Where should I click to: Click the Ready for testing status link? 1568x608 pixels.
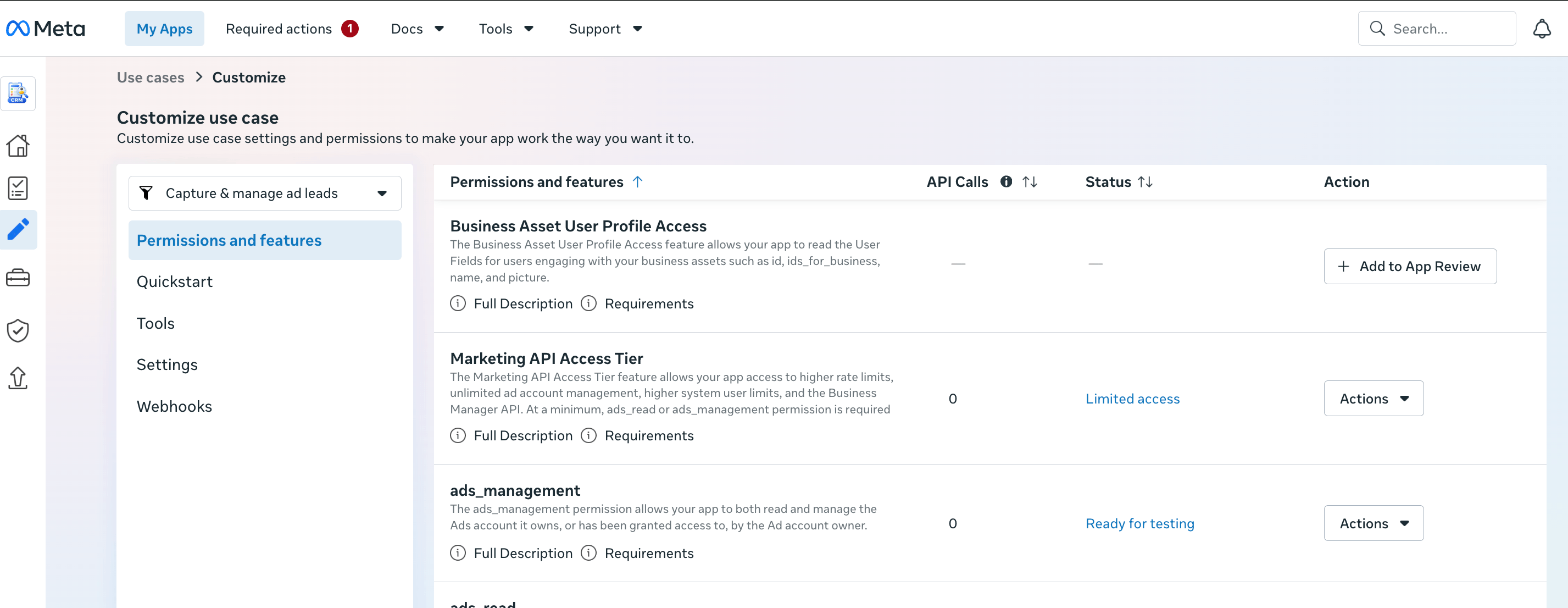(x=1139, y=523)
